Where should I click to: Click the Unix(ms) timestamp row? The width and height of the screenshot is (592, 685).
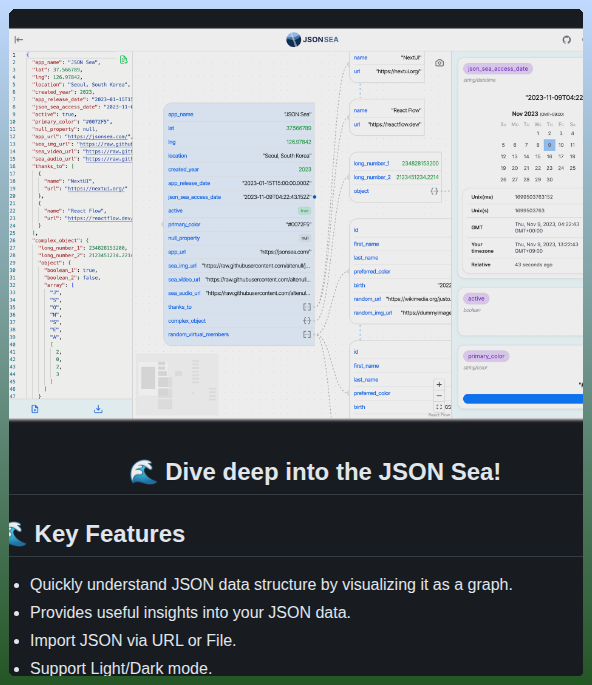[523, 197]
